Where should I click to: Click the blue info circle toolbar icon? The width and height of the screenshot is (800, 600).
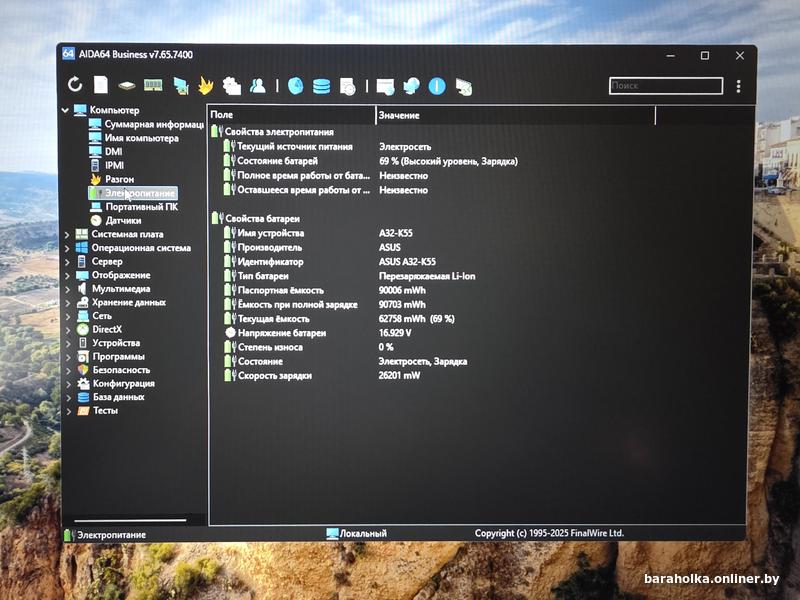pyautogui.click(x=437, y=86)
